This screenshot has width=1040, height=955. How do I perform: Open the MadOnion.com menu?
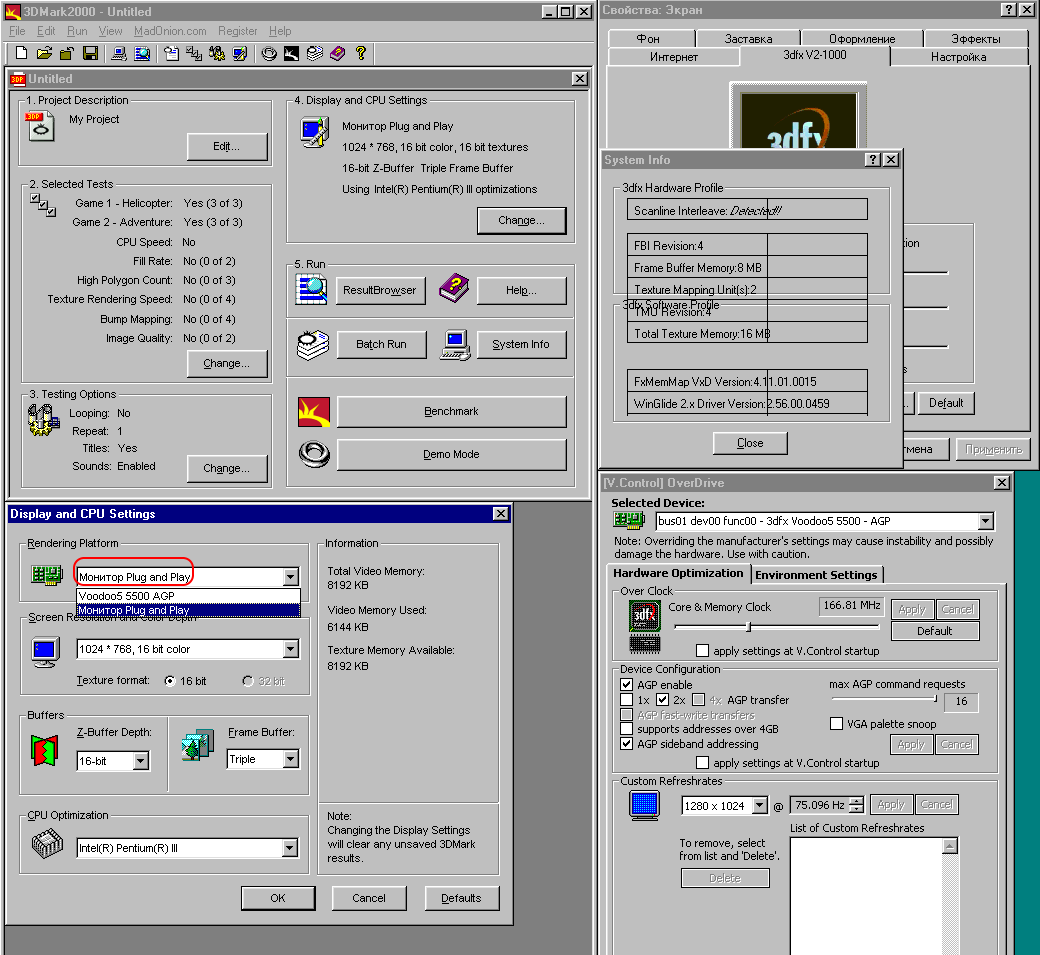click(x=170, y=31)
